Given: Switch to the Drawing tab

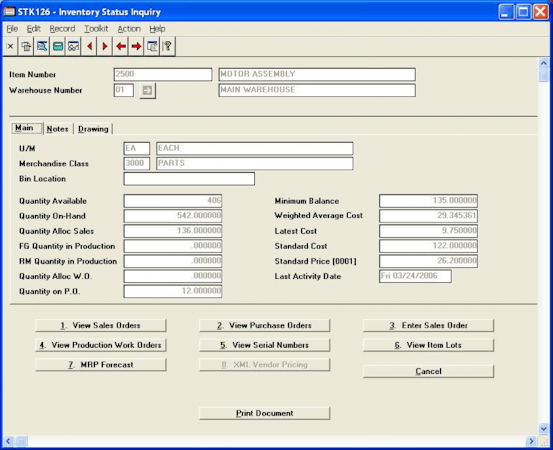Looking at the screenshot, I should pos(93,129).
